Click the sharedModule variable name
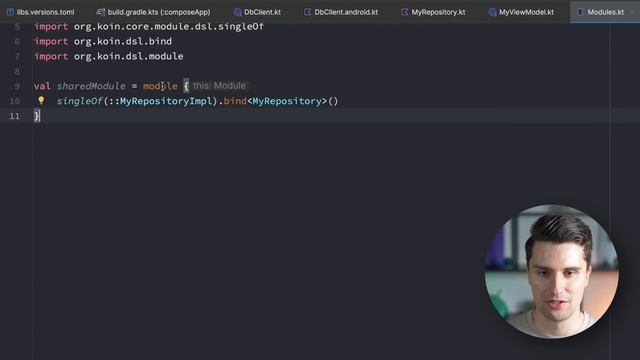 tap(91, 86)
